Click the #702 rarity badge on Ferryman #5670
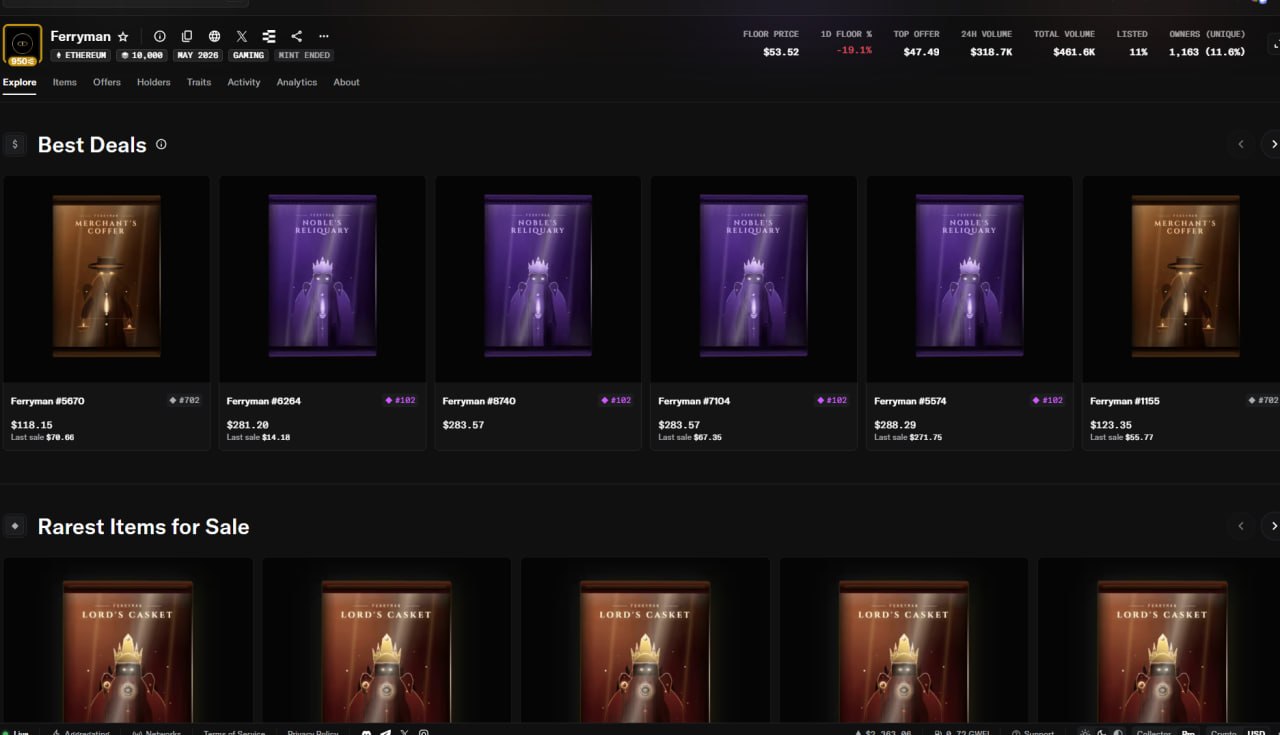 [x=185, y=400]
